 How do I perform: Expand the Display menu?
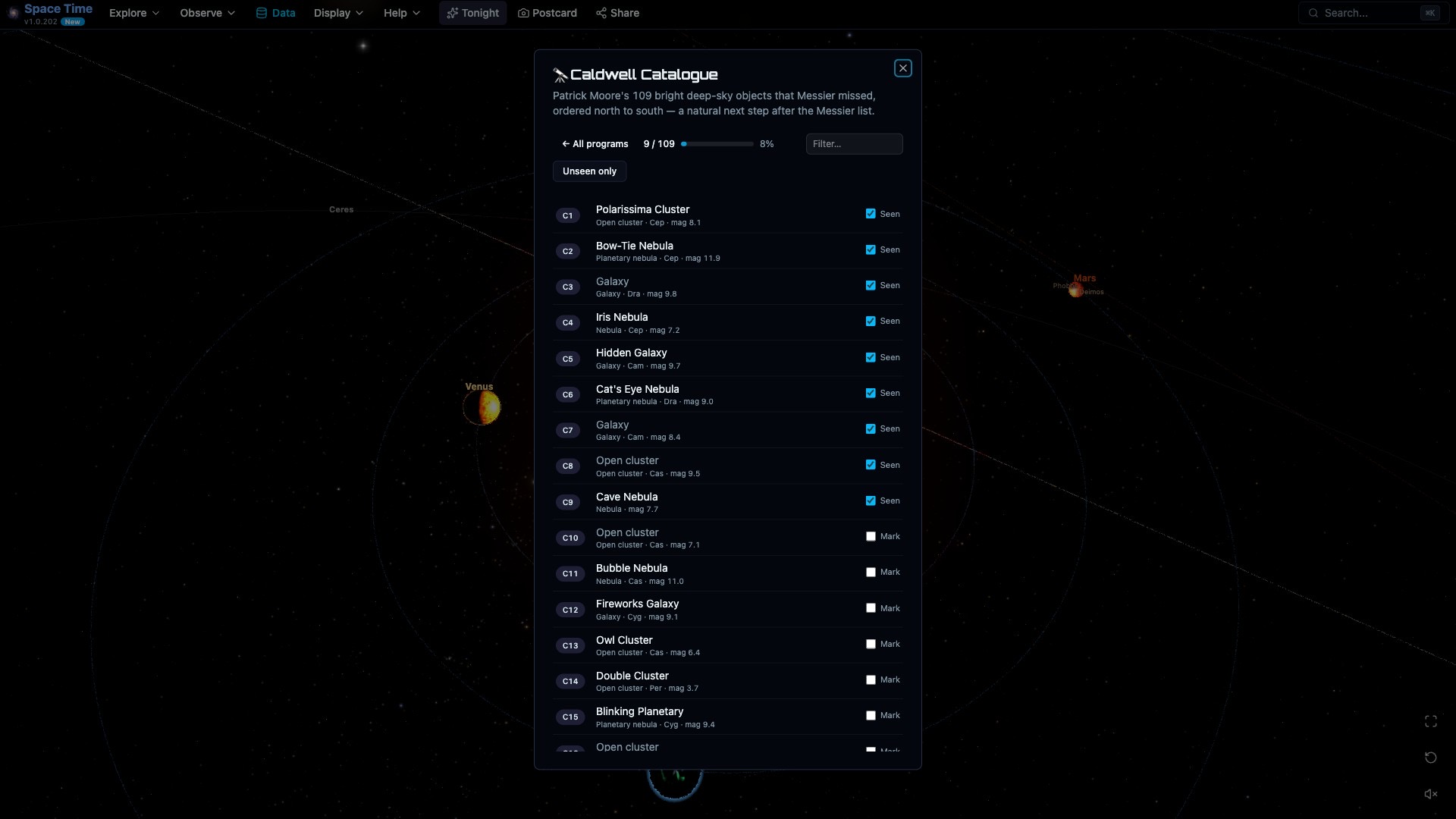338,13
